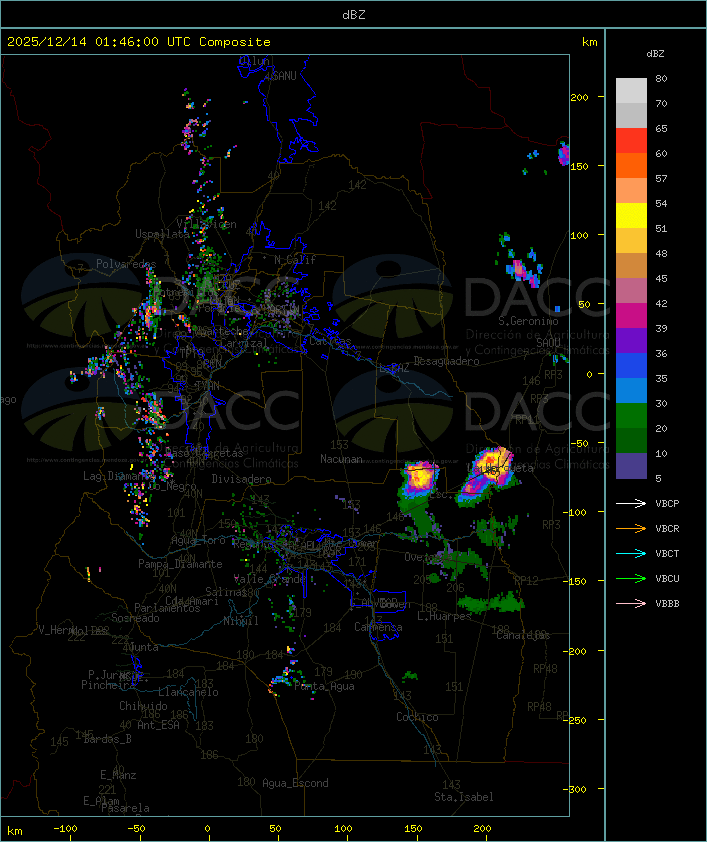
Task: Select the light blue 30-35 dBZ swatch
Action: pyautogui.click(x=631, y=390)
